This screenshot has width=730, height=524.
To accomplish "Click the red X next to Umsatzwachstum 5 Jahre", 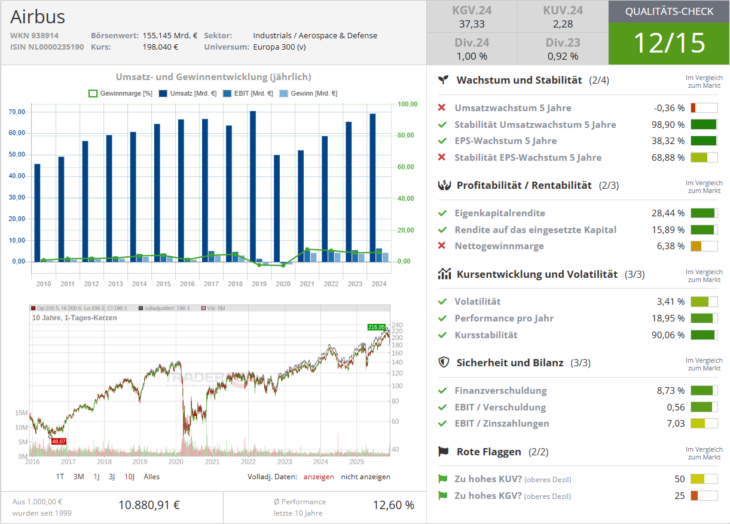I will (442, 108).
